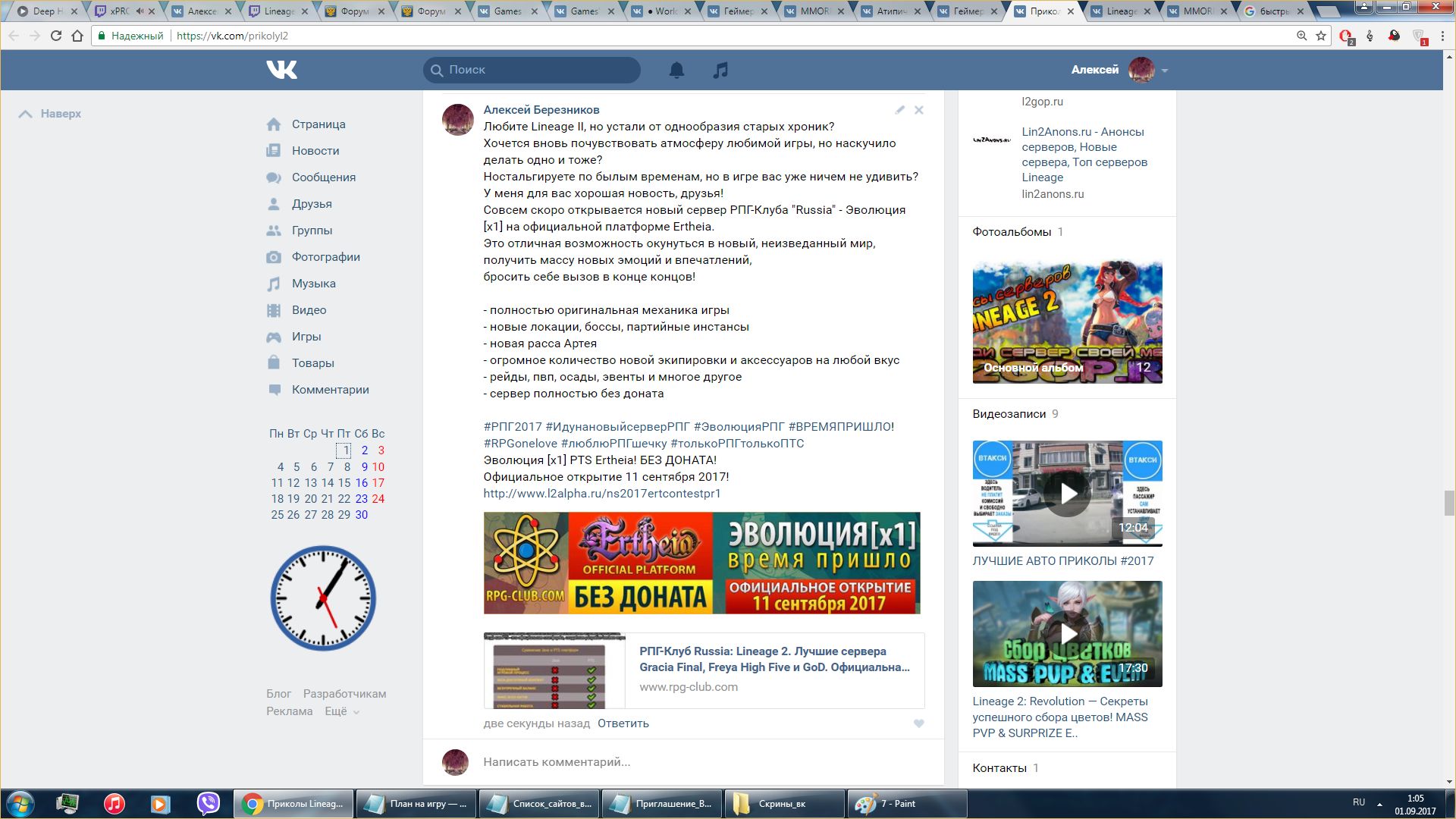Click hashtag #РПГ2017

point(513,427)
